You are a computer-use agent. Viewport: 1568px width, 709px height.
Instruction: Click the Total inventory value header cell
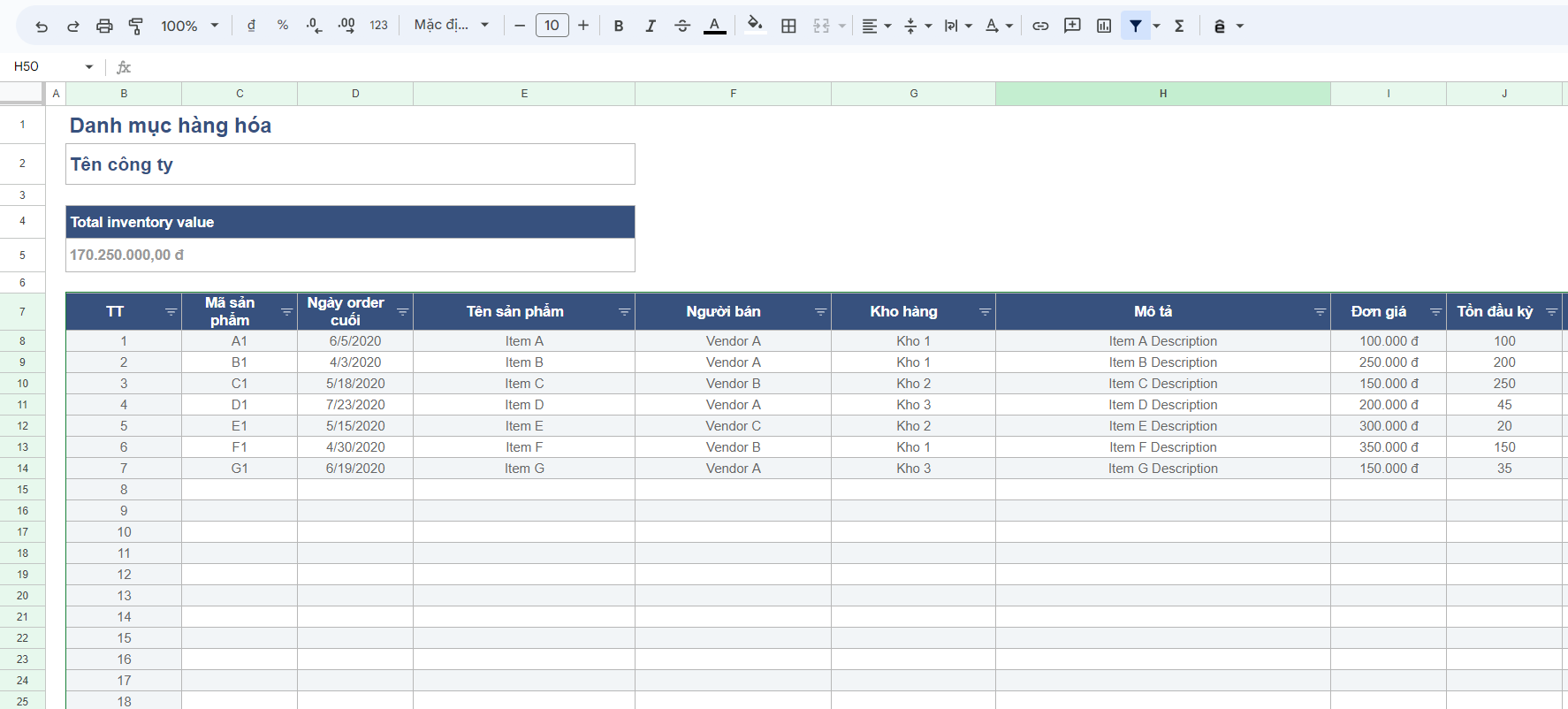point(350,222)
